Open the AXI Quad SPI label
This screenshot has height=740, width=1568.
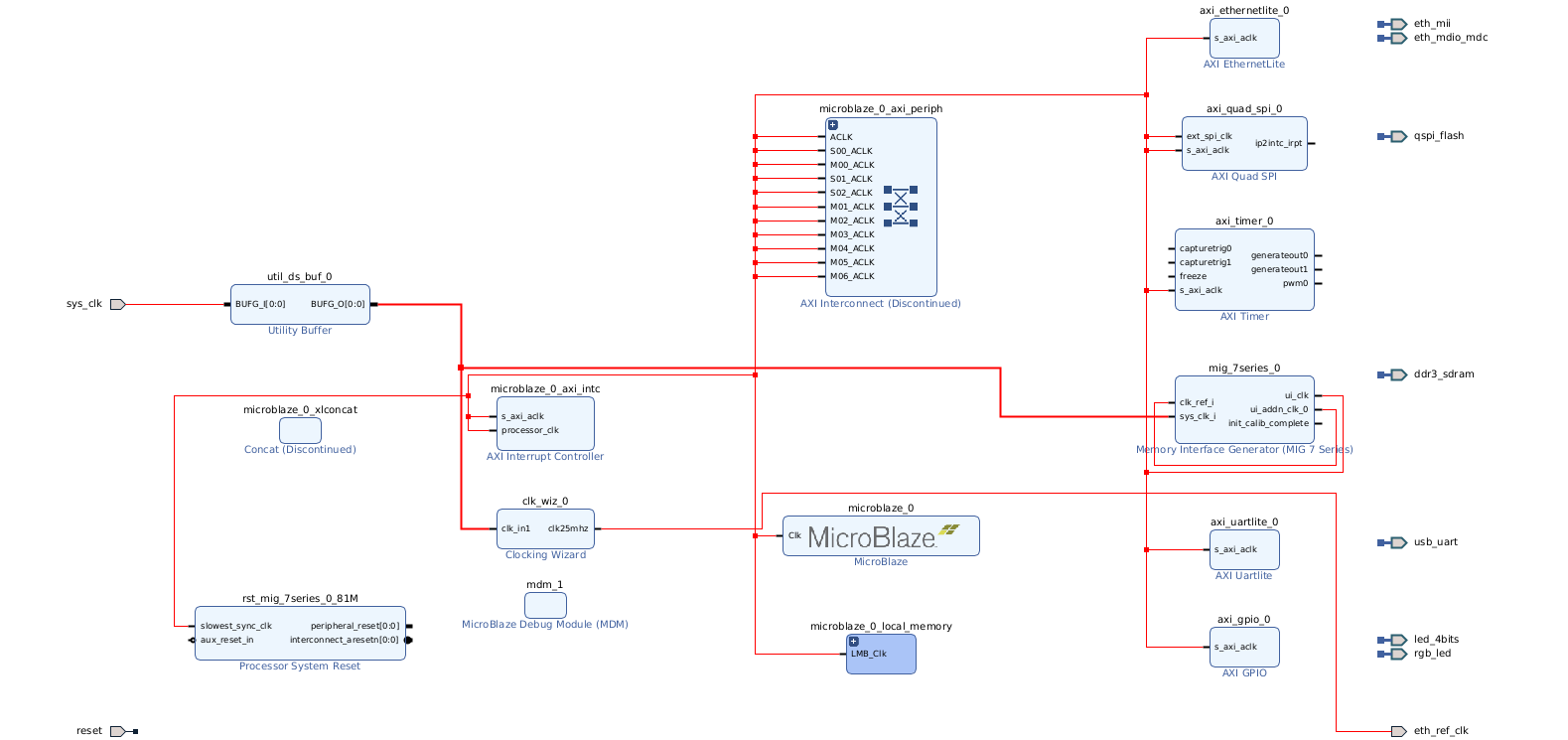coord(1244,177)
